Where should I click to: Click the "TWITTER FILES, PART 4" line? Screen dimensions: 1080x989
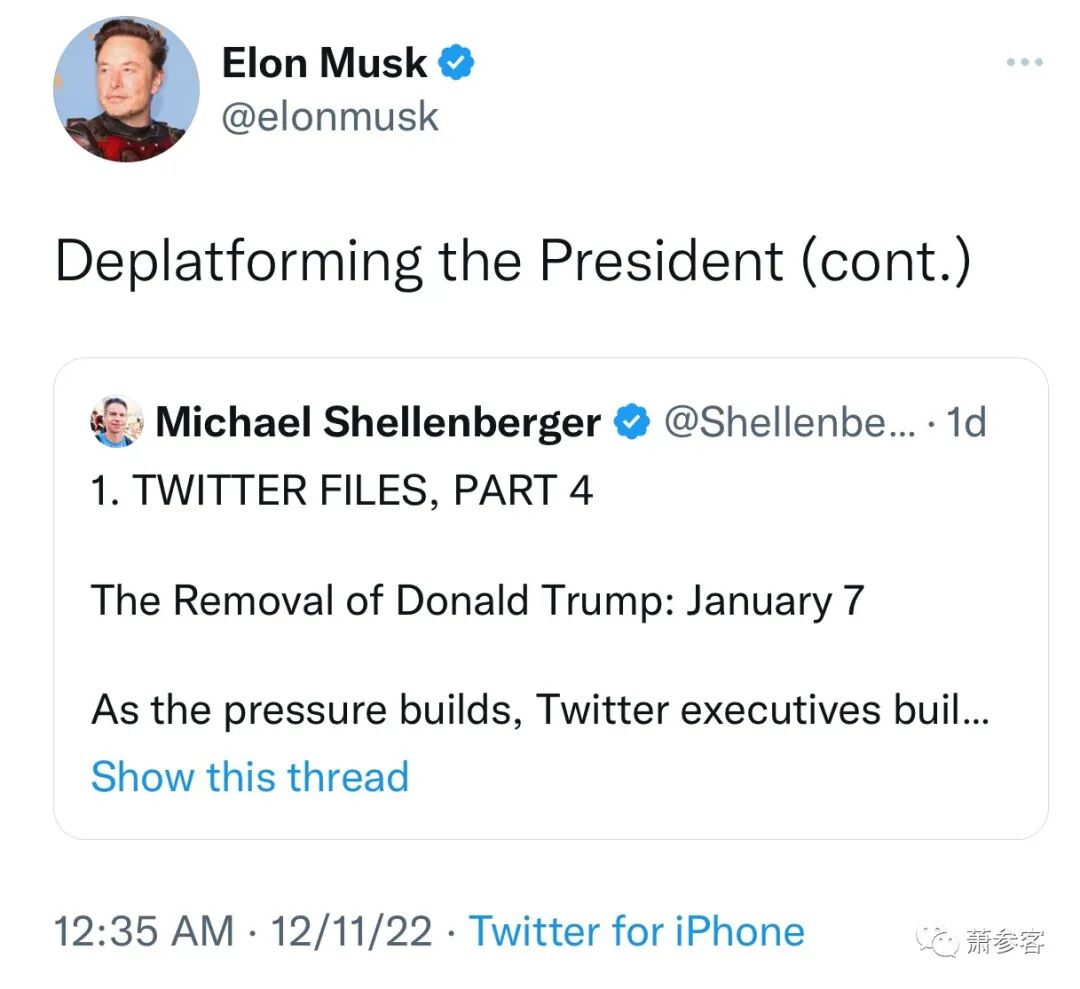coord(342,491)
